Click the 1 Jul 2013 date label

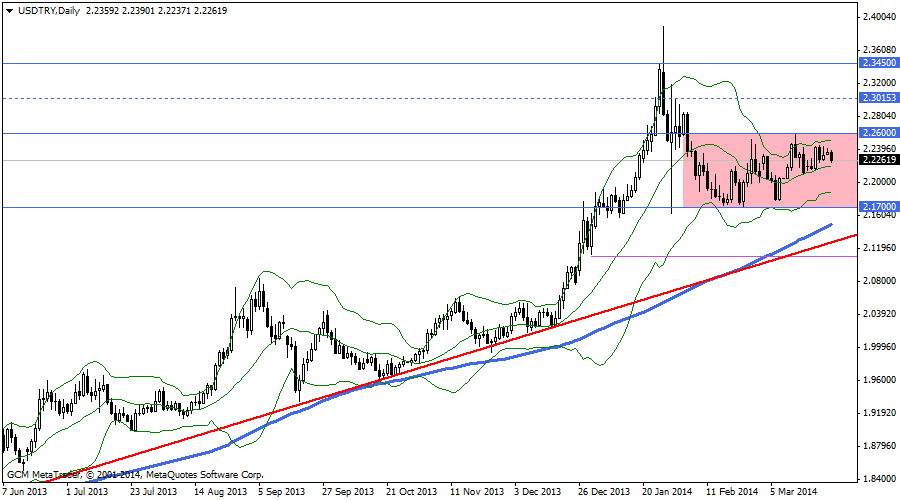click(x=87, y=492)
